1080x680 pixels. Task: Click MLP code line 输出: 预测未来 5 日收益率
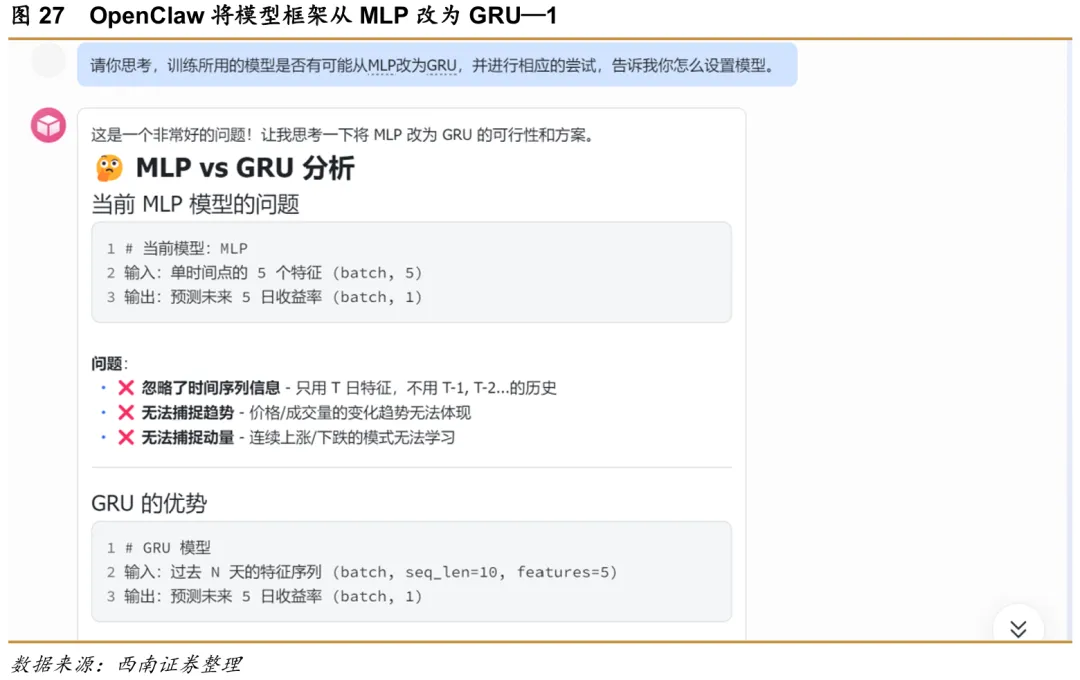click(273, 297)
